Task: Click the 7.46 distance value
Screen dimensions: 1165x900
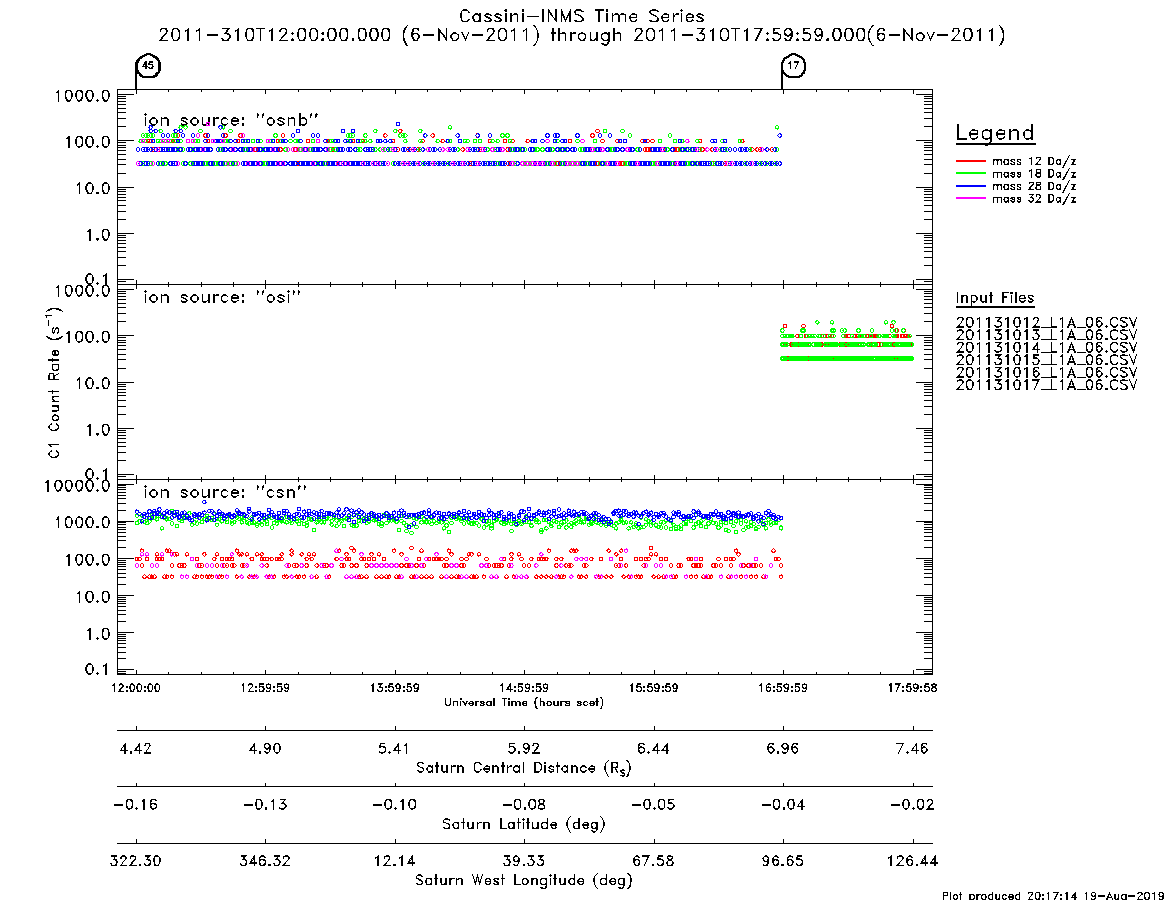Action: pos(912,748)
